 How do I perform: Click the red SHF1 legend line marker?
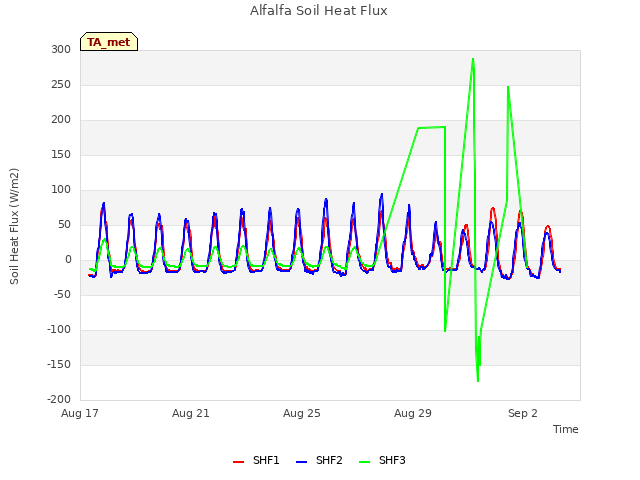pos(238,462)
